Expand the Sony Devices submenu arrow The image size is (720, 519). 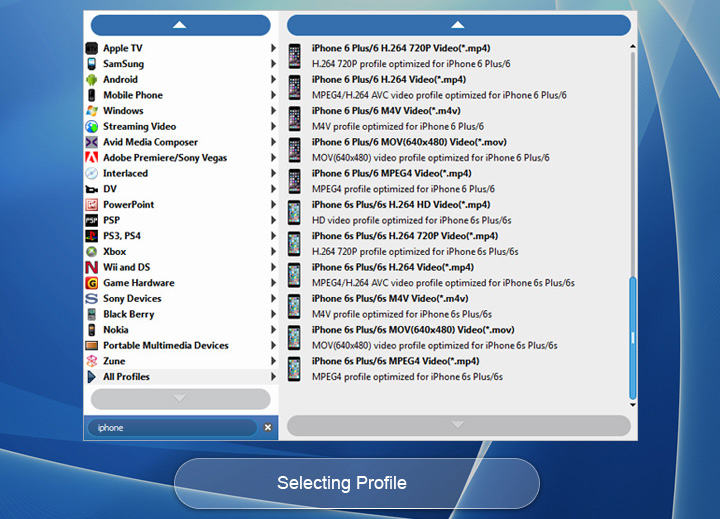click(x=273, y=299)
